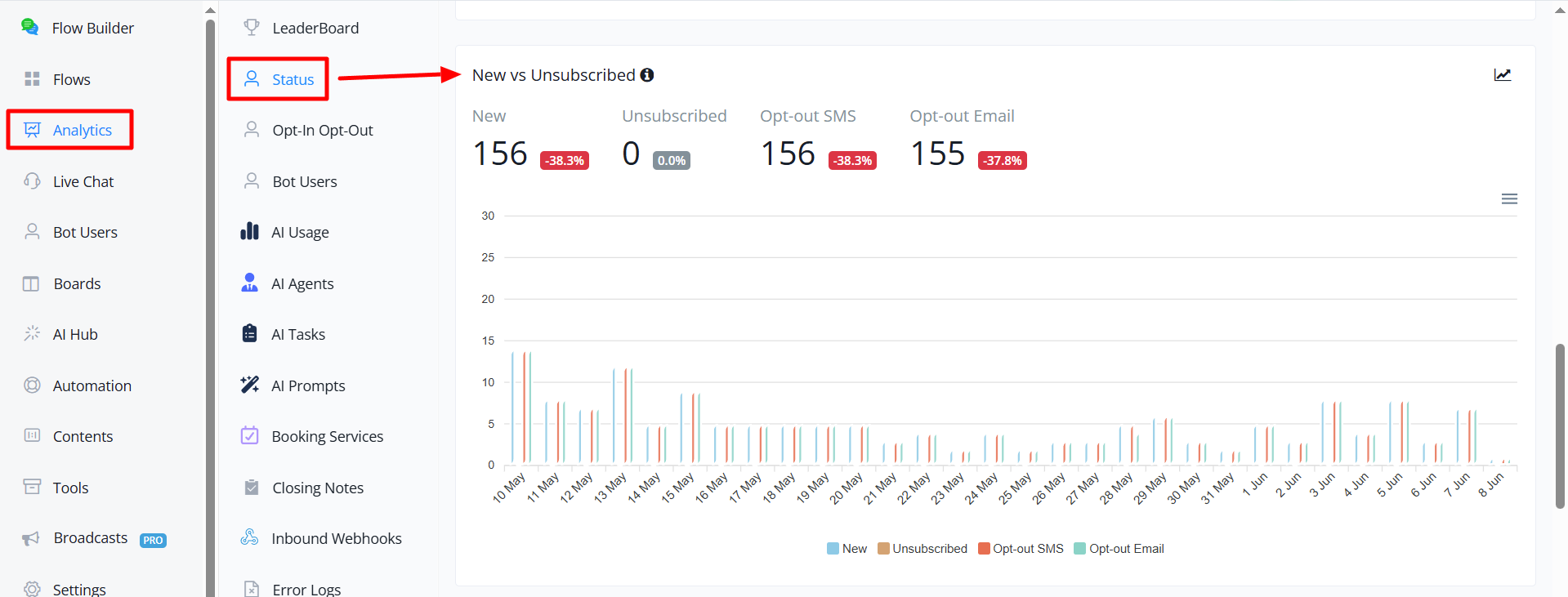Toggle the Unsubscribed series in chart legend
The height and width of the screenshot is (597, 1568).
(922, 549)
